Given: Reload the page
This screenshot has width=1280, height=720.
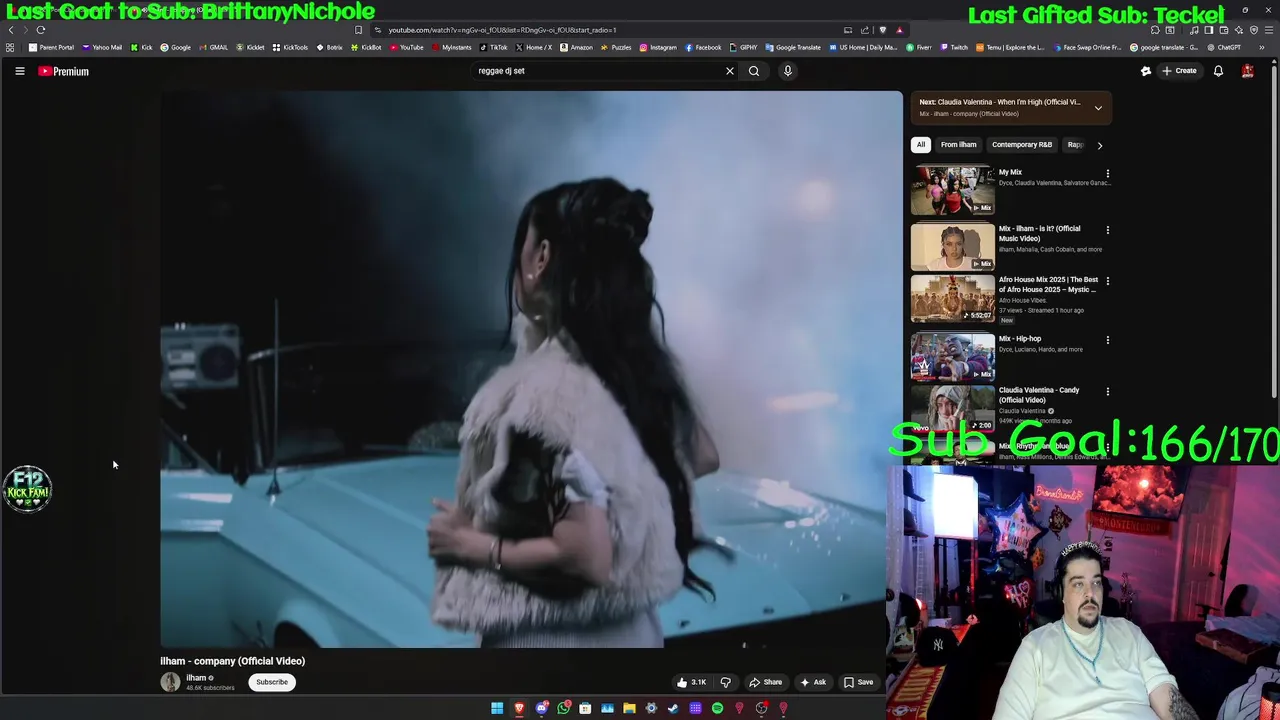Looking at the screenshot, I should pyautogui.click(x=41, y=30).
